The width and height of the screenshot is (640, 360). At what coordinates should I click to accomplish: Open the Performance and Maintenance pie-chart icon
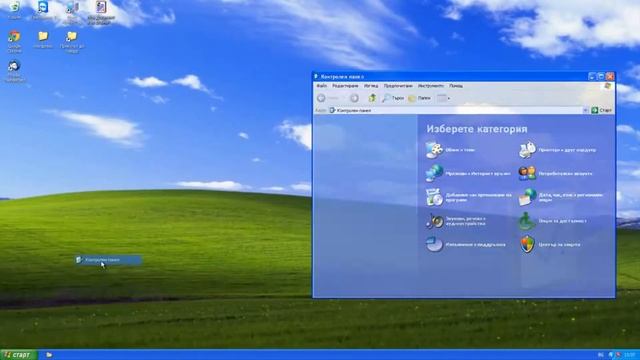coord(433,244)
